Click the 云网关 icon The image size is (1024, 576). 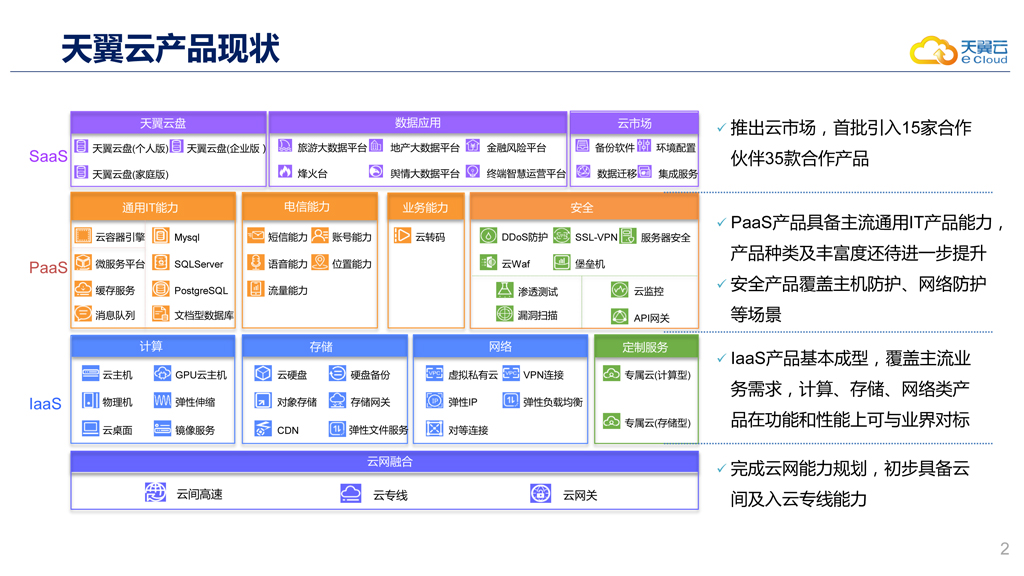pyautogui.click(x=541, y=493)
